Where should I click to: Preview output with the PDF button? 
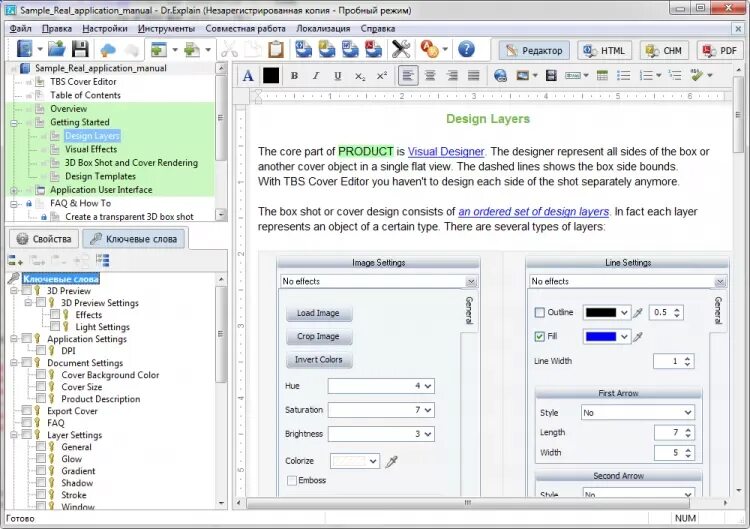720,50
